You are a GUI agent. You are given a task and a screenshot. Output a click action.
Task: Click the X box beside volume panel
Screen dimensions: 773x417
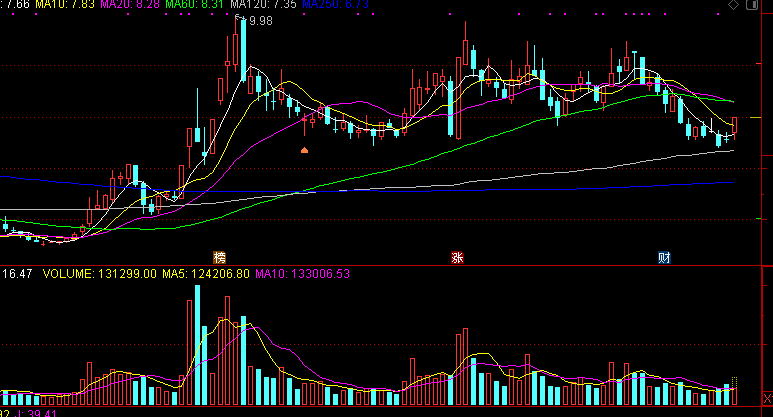(x=768, y=398)
